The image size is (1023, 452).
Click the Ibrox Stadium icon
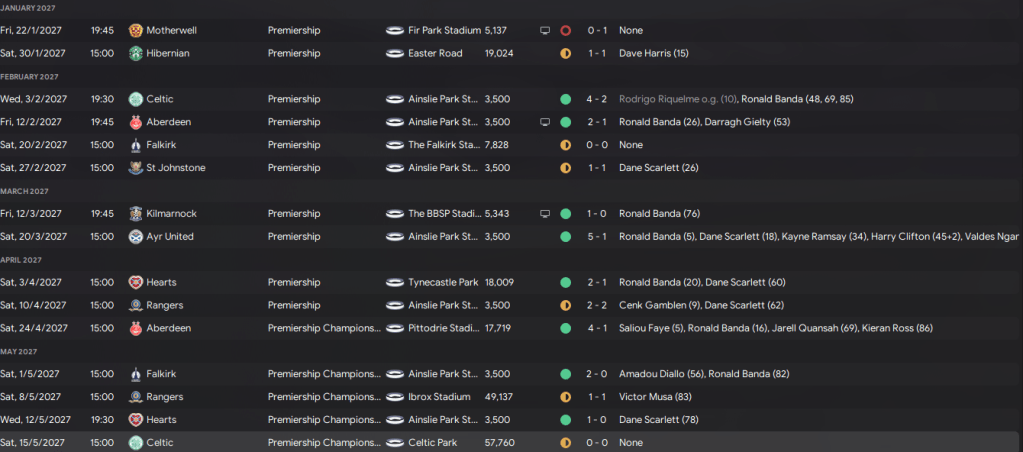coord(394,397)
